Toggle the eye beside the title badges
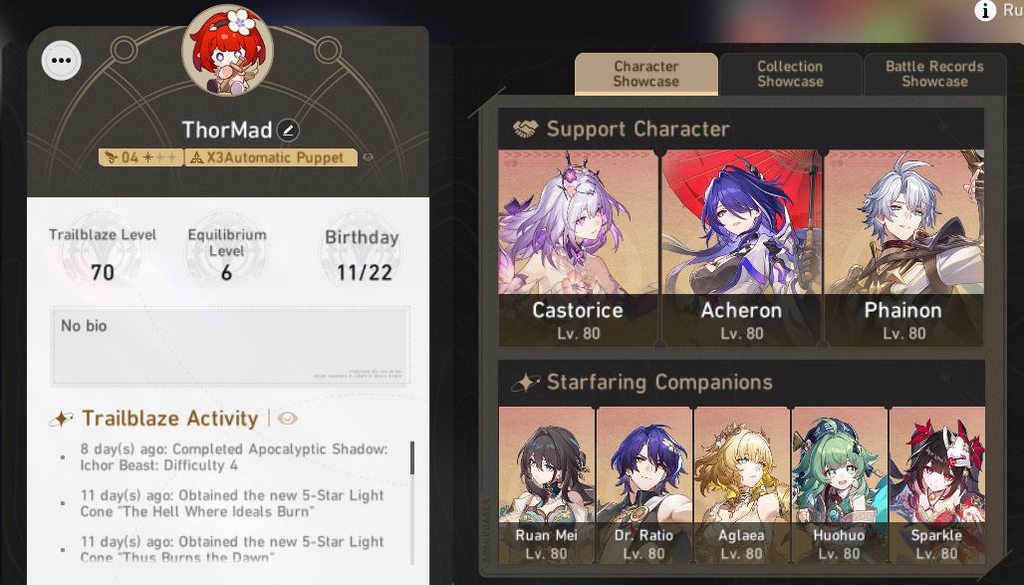 point(368,157)
